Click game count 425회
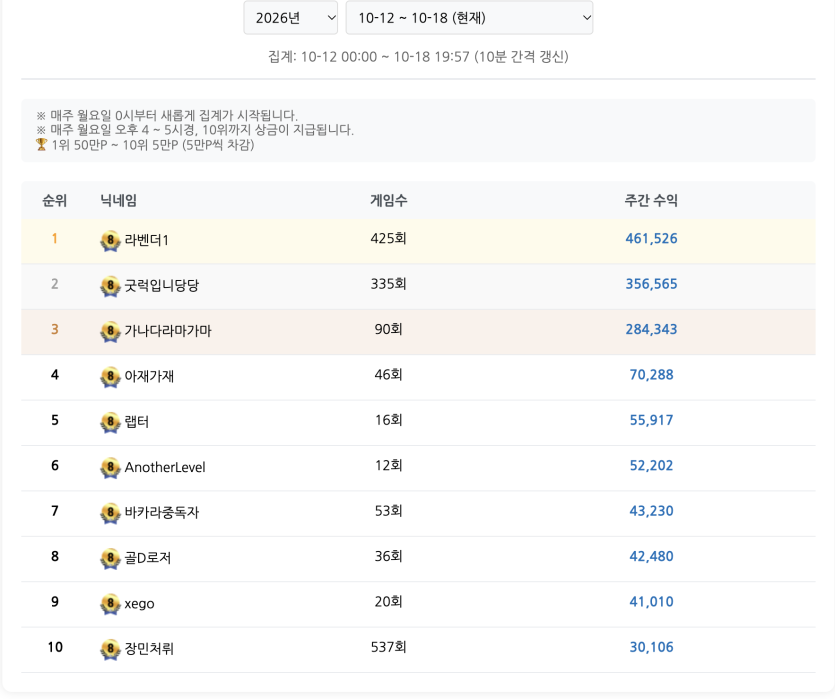 (389, 238)
